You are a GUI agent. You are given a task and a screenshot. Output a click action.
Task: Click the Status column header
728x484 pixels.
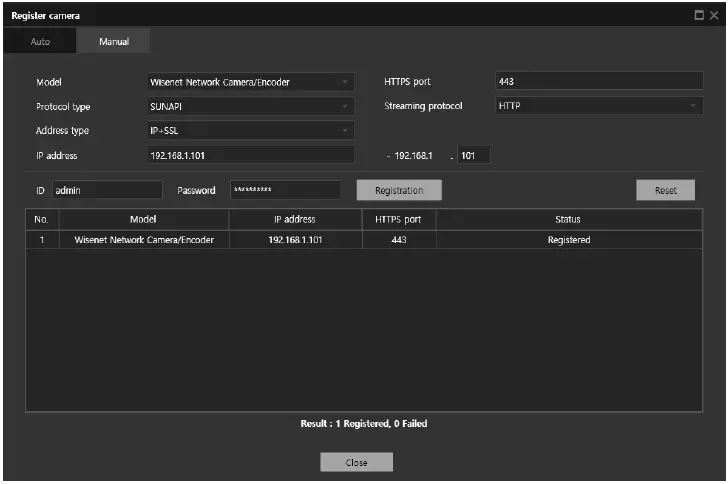pos(568,219)
